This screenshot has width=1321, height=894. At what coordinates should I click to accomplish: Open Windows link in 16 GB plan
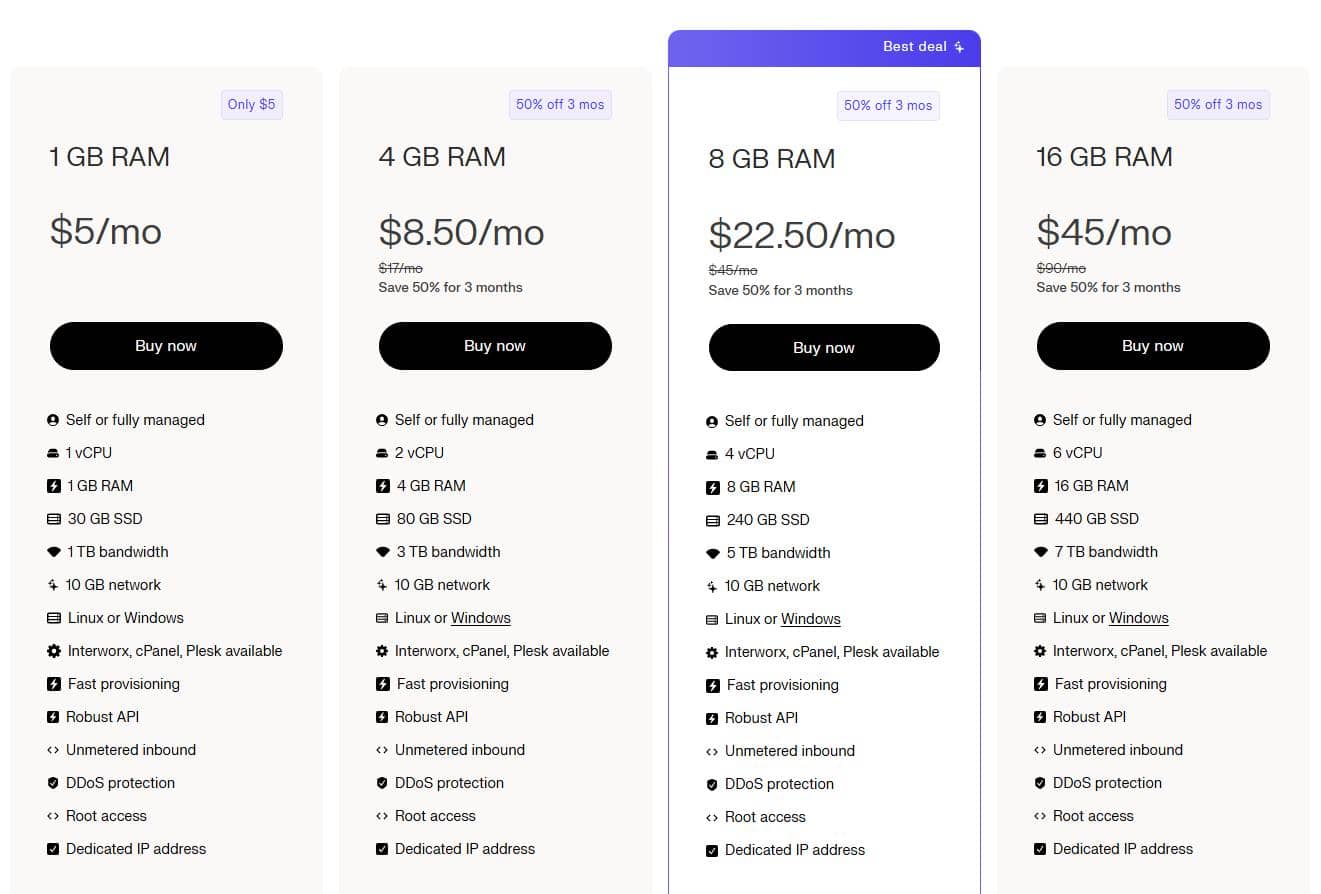click(x=1138, y=618)
